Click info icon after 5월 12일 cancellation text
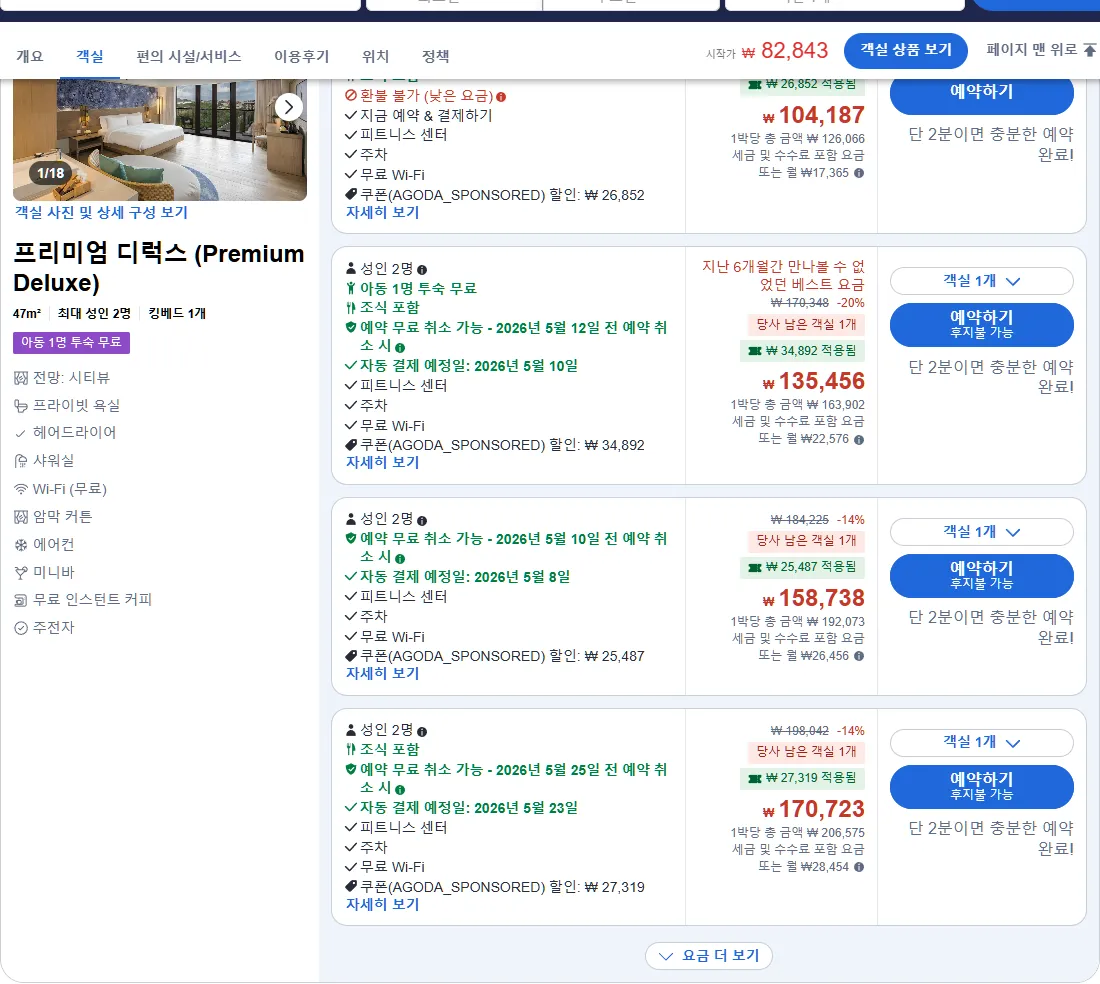Viewport: 1100px width, 984px height. click(400, 348)
